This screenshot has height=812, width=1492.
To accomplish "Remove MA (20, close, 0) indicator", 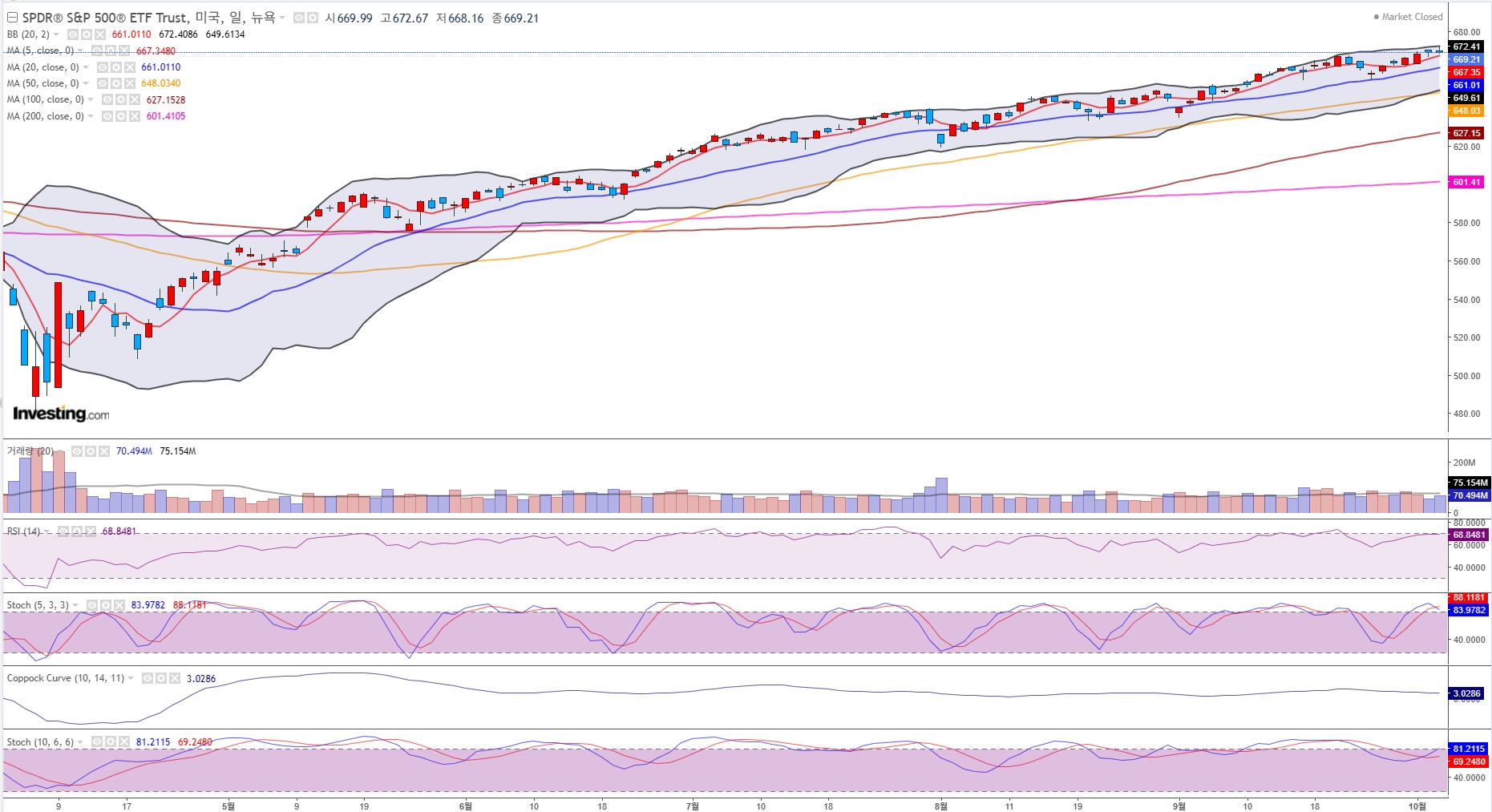I will point(129,67).
